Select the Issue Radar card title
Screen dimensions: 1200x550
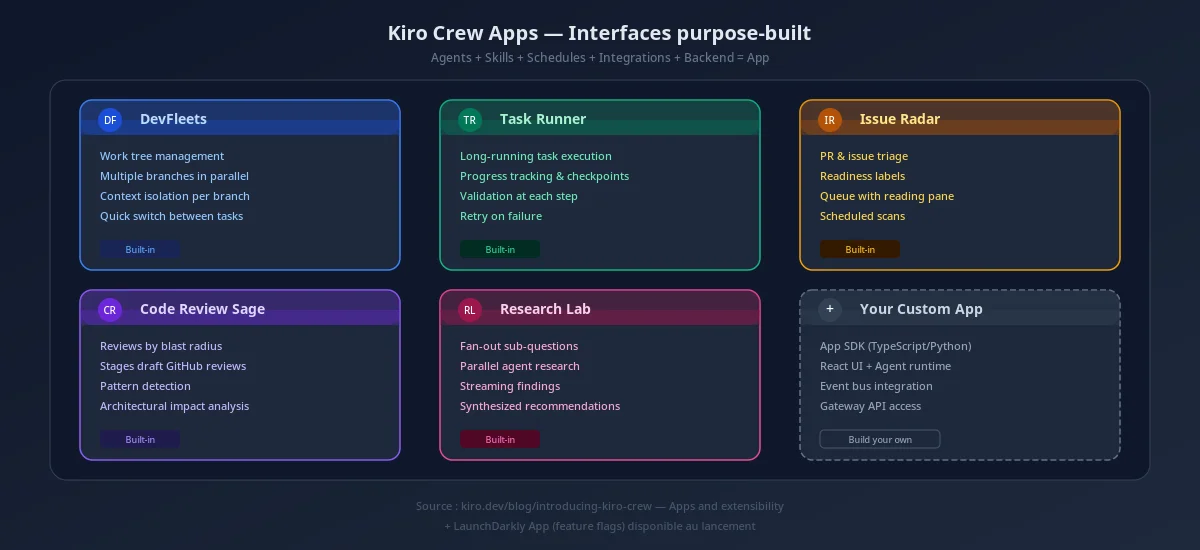point(900,119)
